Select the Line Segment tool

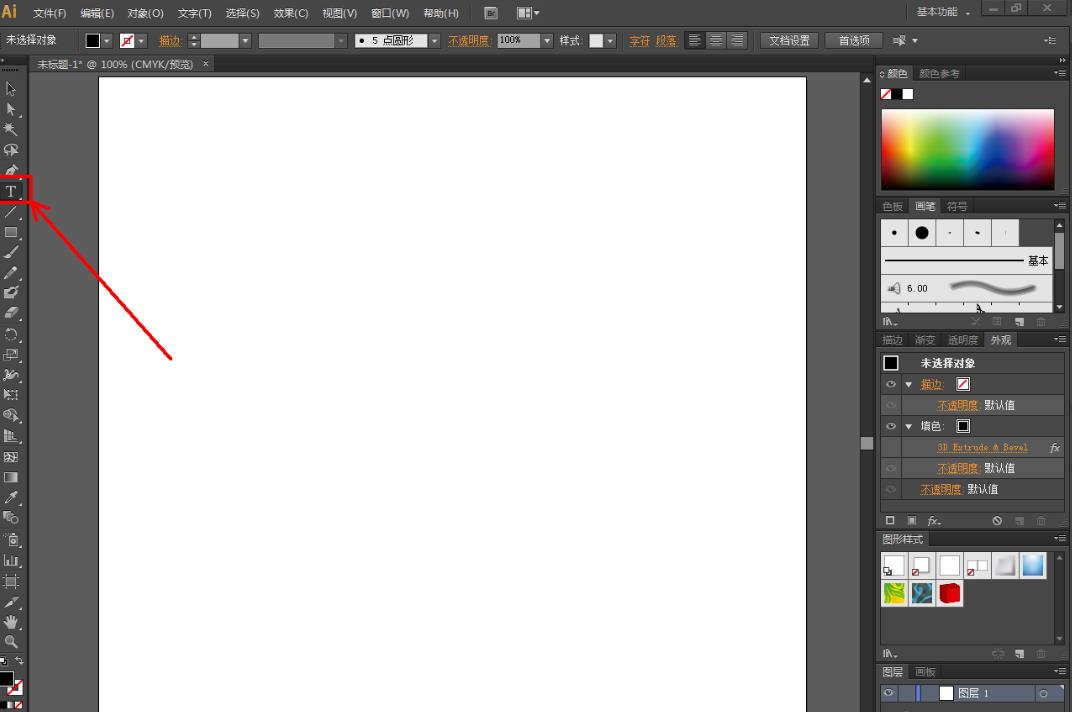[10, 213]
